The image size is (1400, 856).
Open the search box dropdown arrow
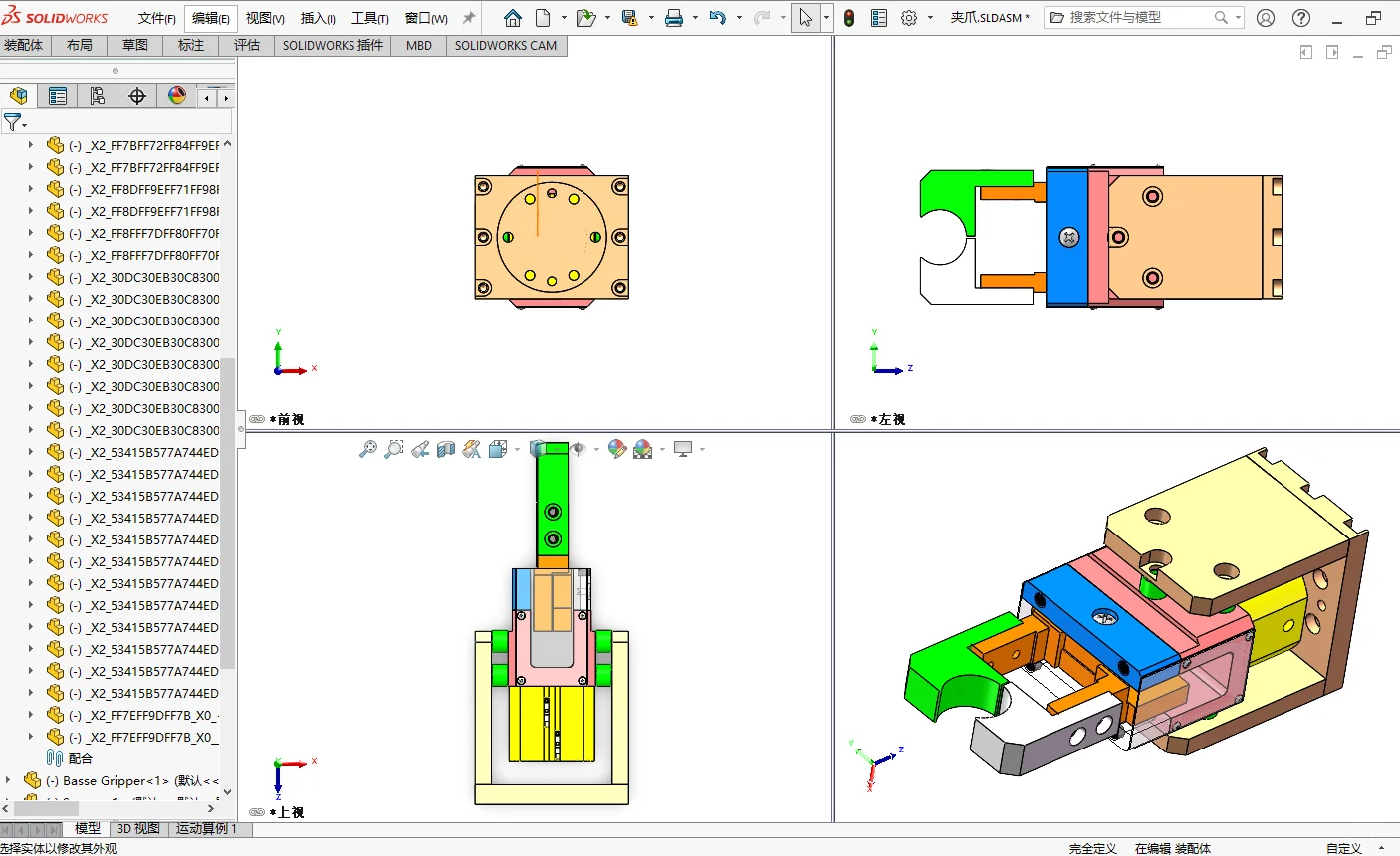1238,18
